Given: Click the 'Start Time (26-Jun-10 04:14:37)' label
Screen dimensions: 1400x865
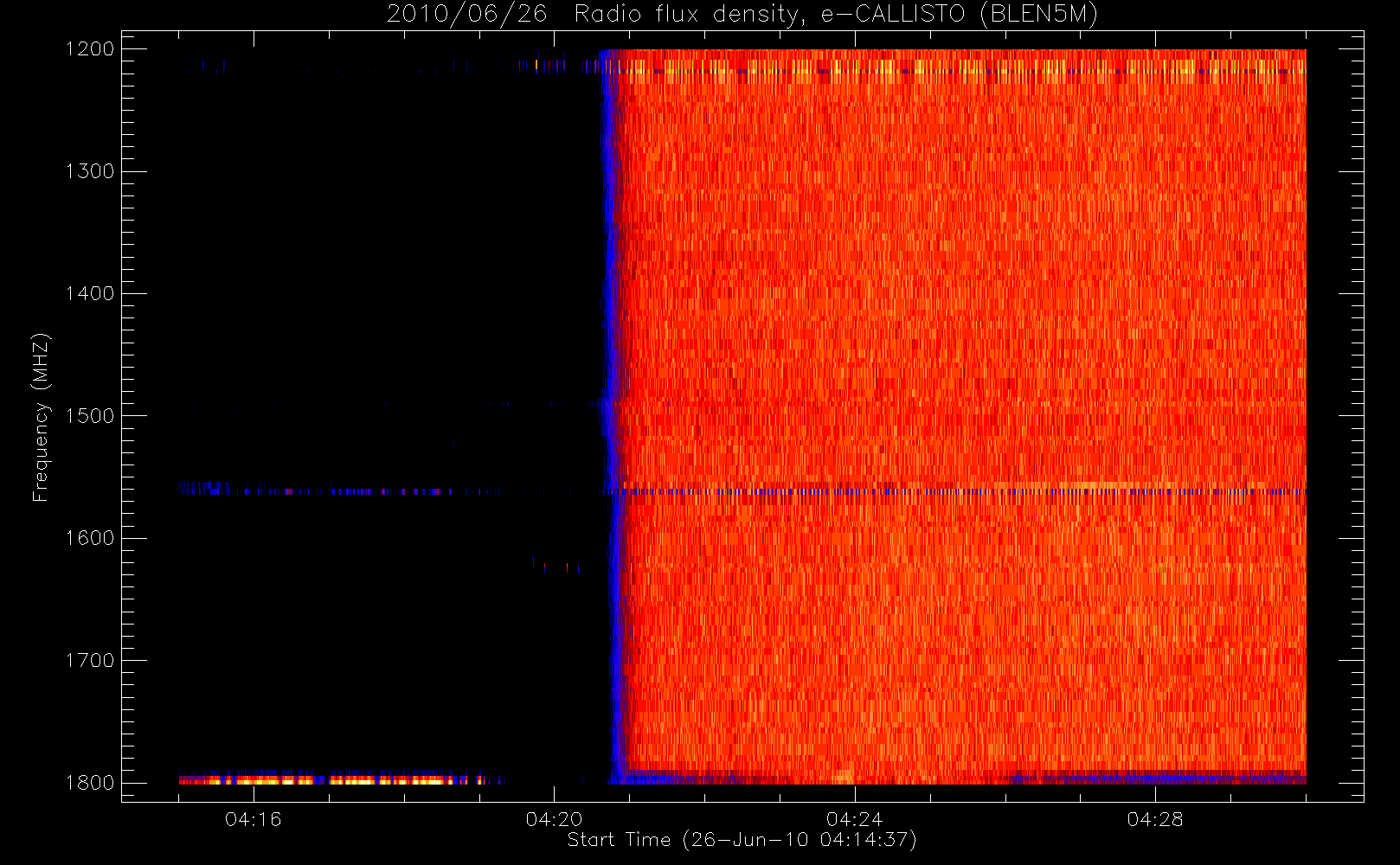Looking at the screenshot, I should (x=742, y=840).
